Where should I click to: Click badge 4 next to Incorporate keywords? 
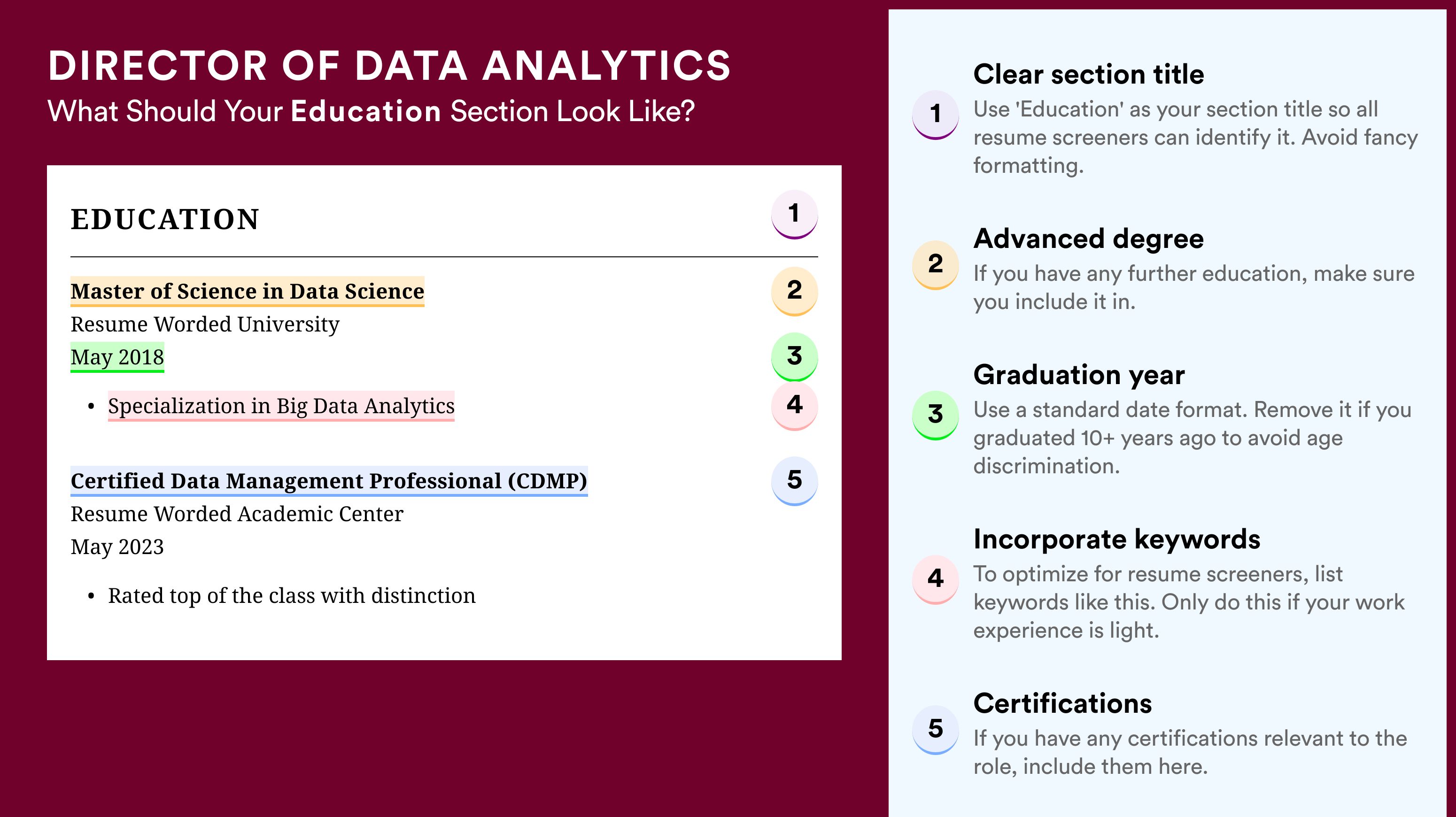(935, 579)
